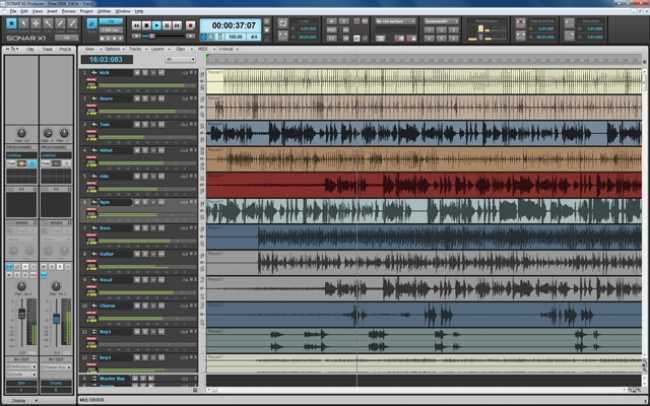
Task: Click the 00:00:37:07 time display
Action: 233,26
